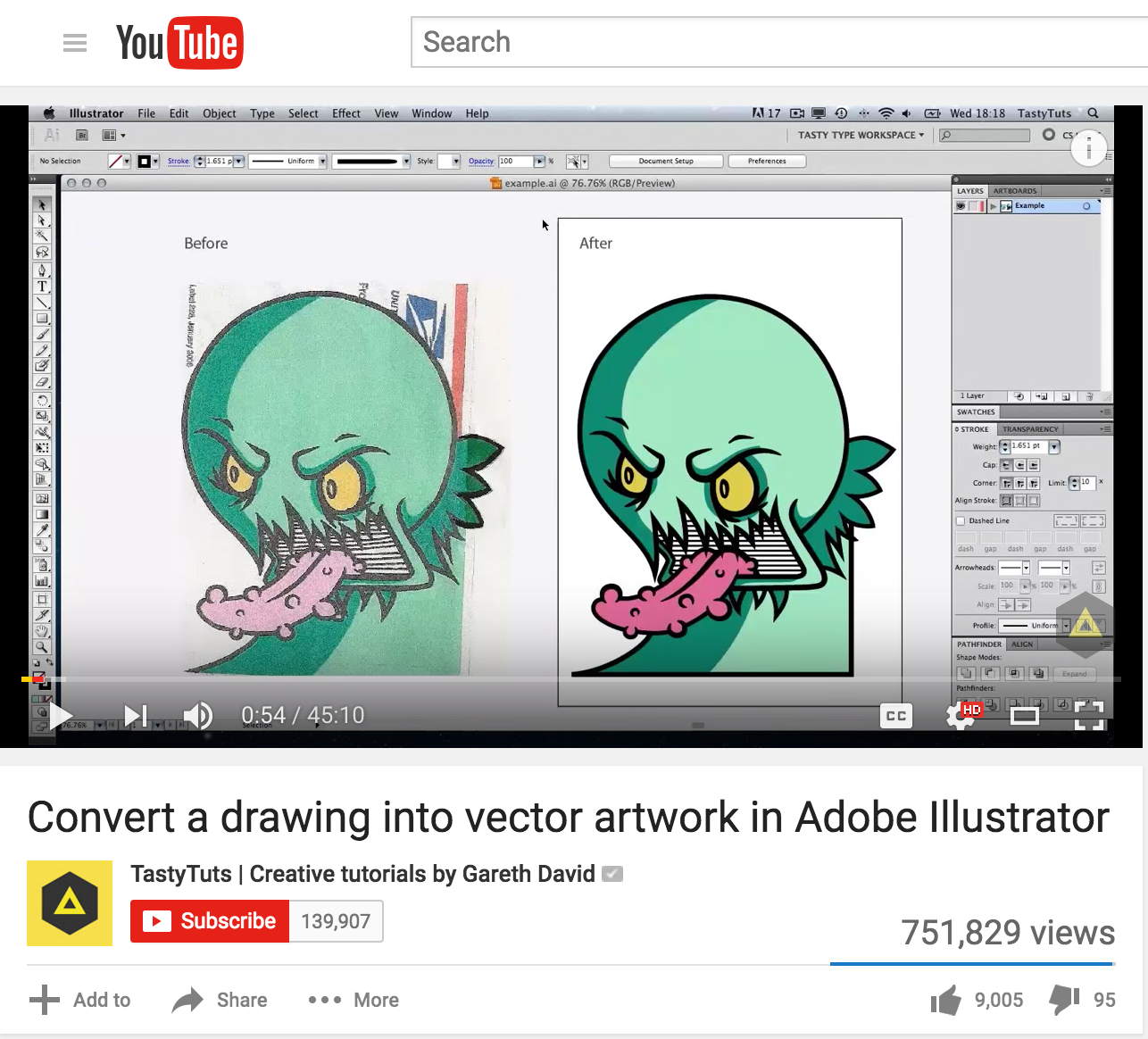Open Spotlight search in the Mac menu bar
This screenshot has height=1039, width=1148.
1093,113
